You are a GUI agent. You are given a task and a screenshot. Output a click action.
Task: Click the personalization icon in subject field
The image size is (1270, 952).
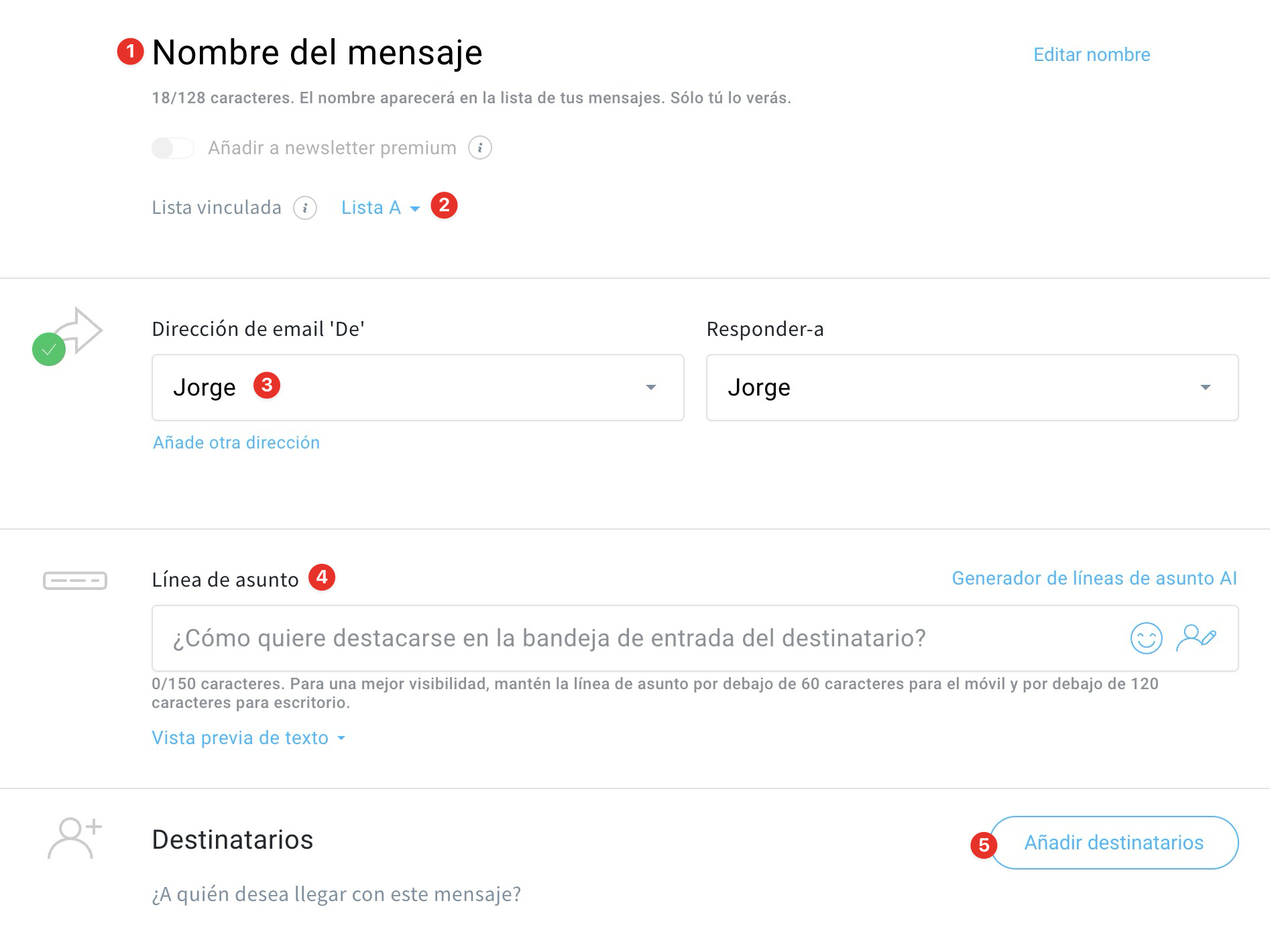(1196, 638)
